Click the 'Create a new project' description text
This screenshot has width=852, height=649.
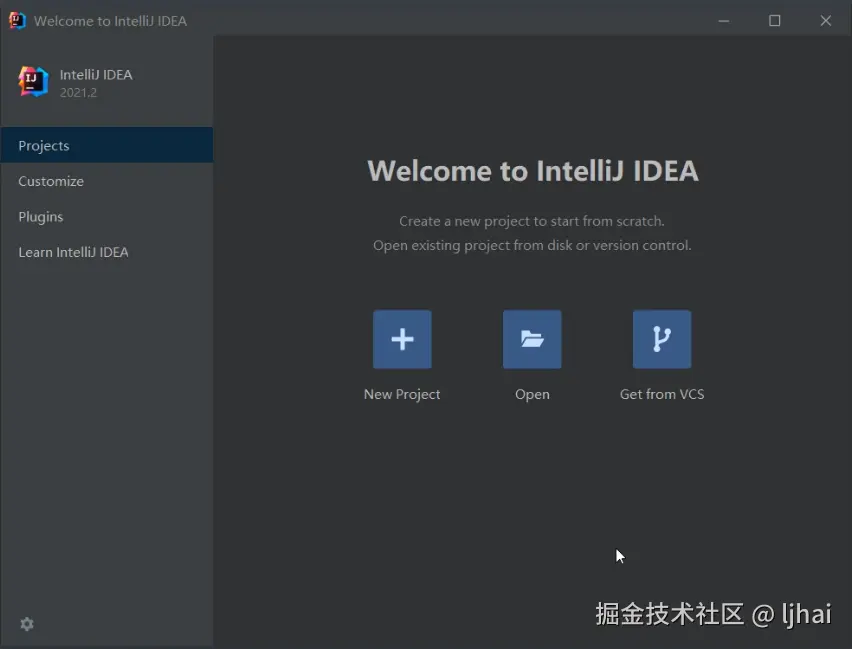click(532, 221)
